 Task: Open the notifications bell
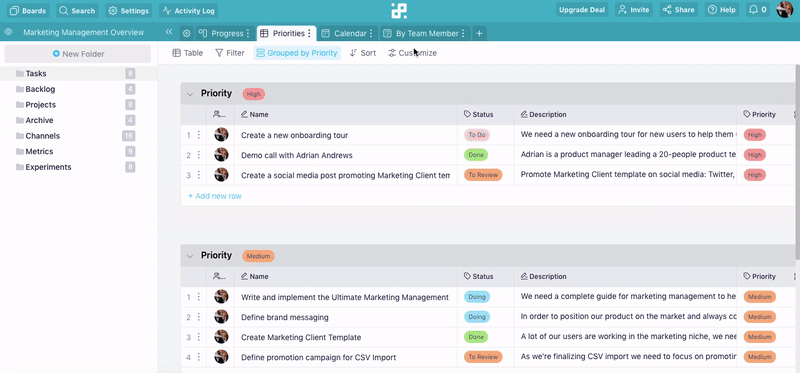(758, 10)
